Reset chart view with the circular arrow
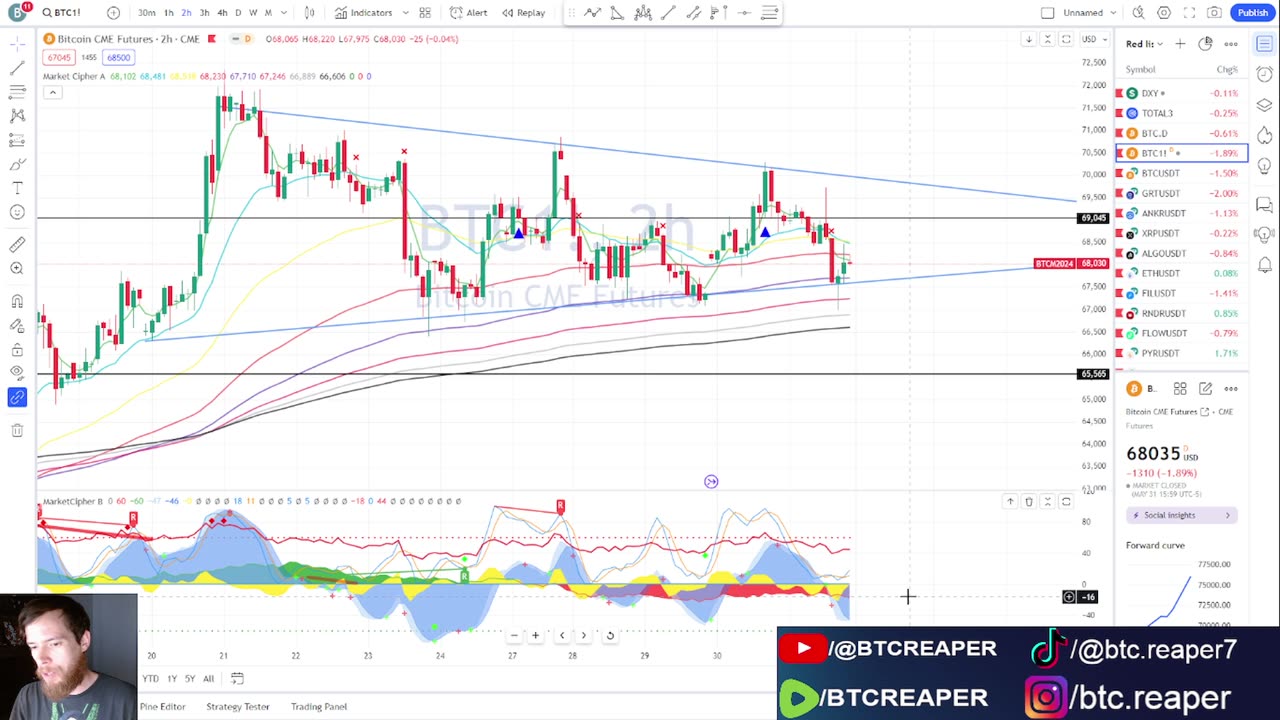 pyautogui.click(x=610, y=636)
